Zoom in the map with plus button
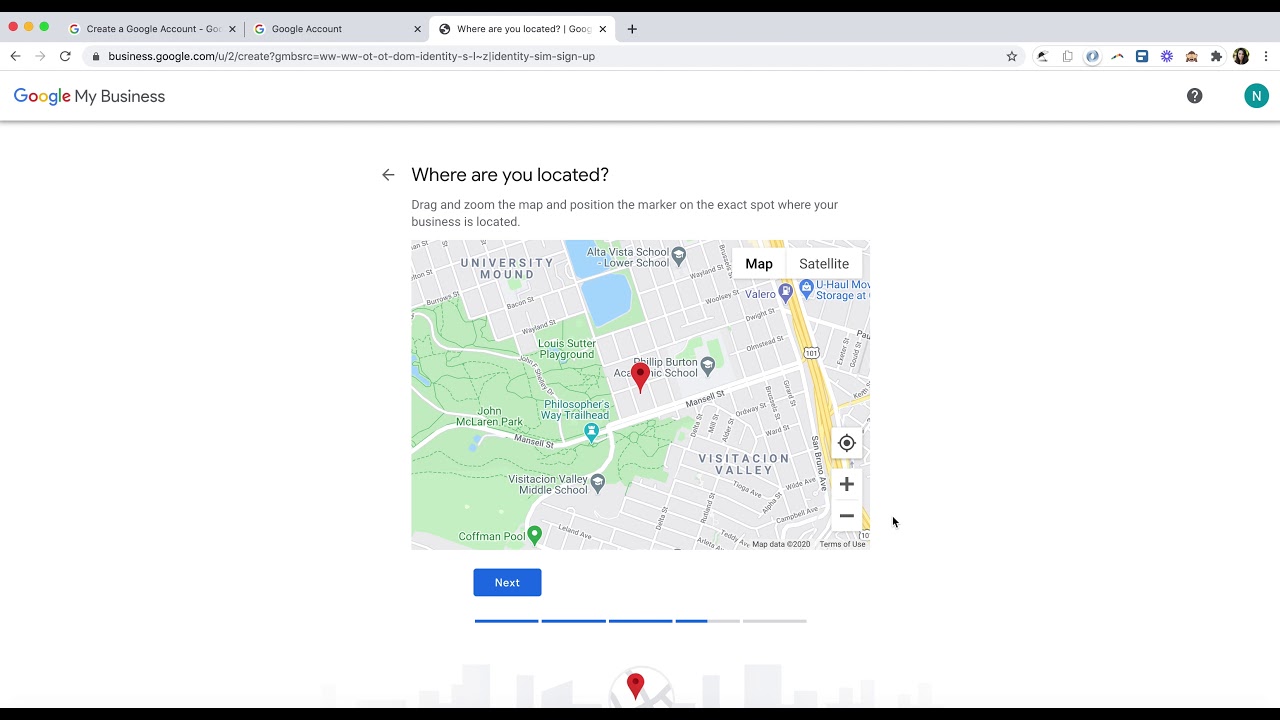The image size is (1280, 720). pyautogui.click(x=847, y=484)
